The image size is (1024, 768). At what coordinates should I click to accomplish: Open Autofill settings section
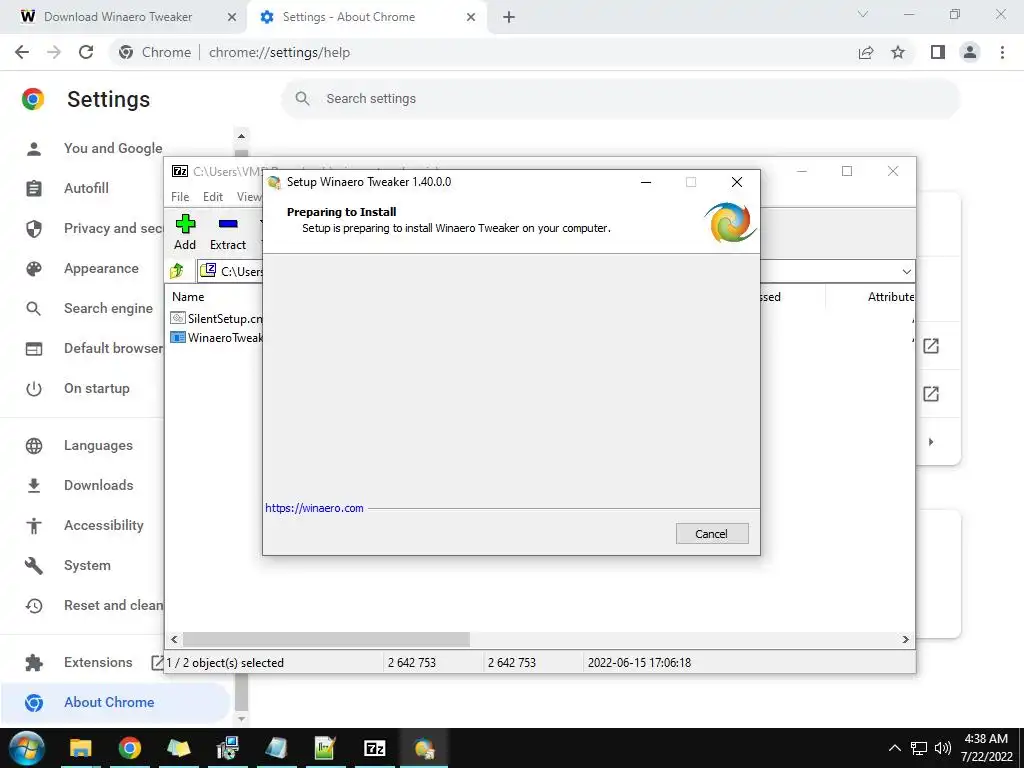point(86,188)
